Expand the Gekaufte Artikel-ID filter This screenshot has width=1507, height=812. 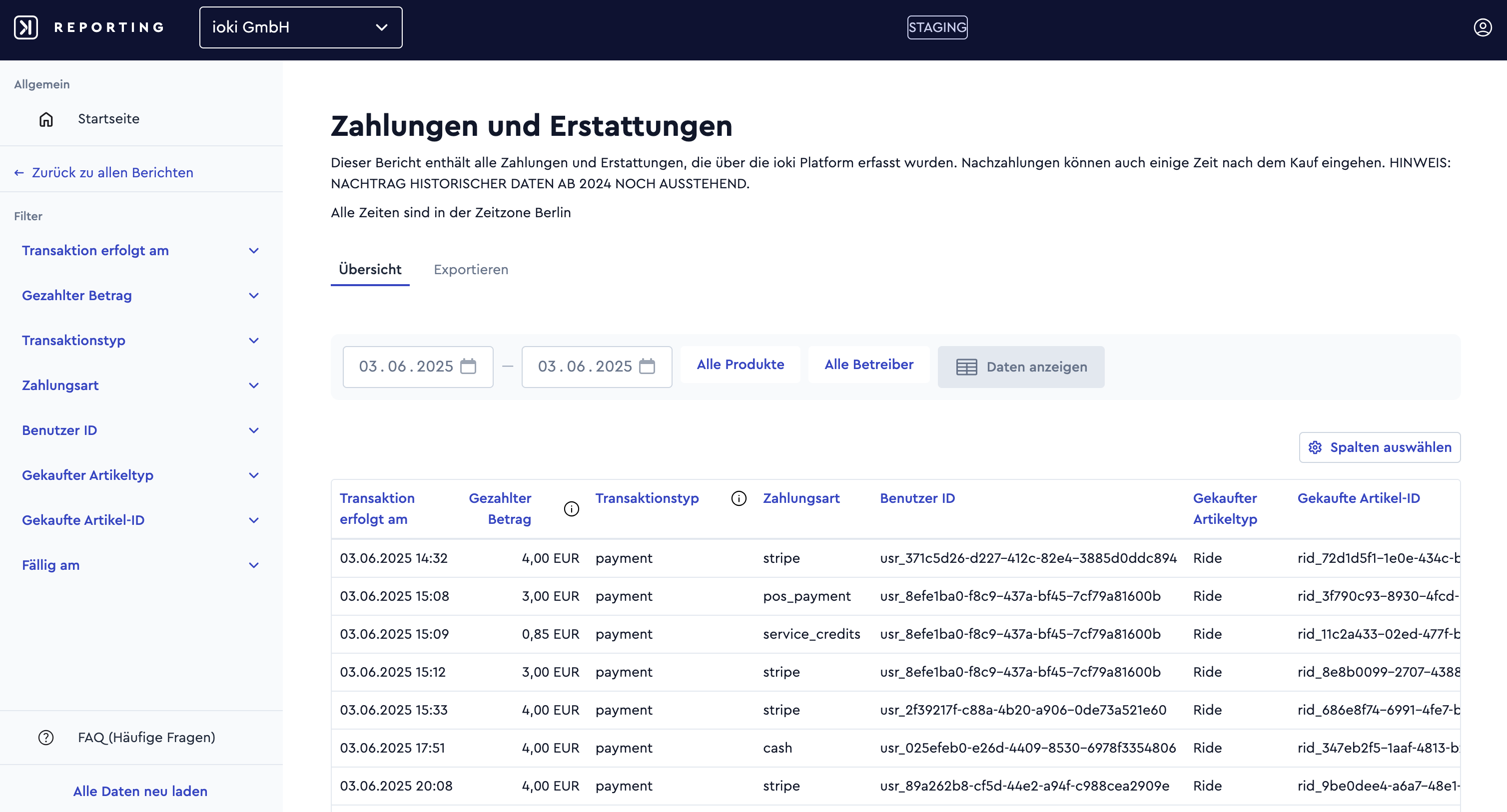click(141, 520)
